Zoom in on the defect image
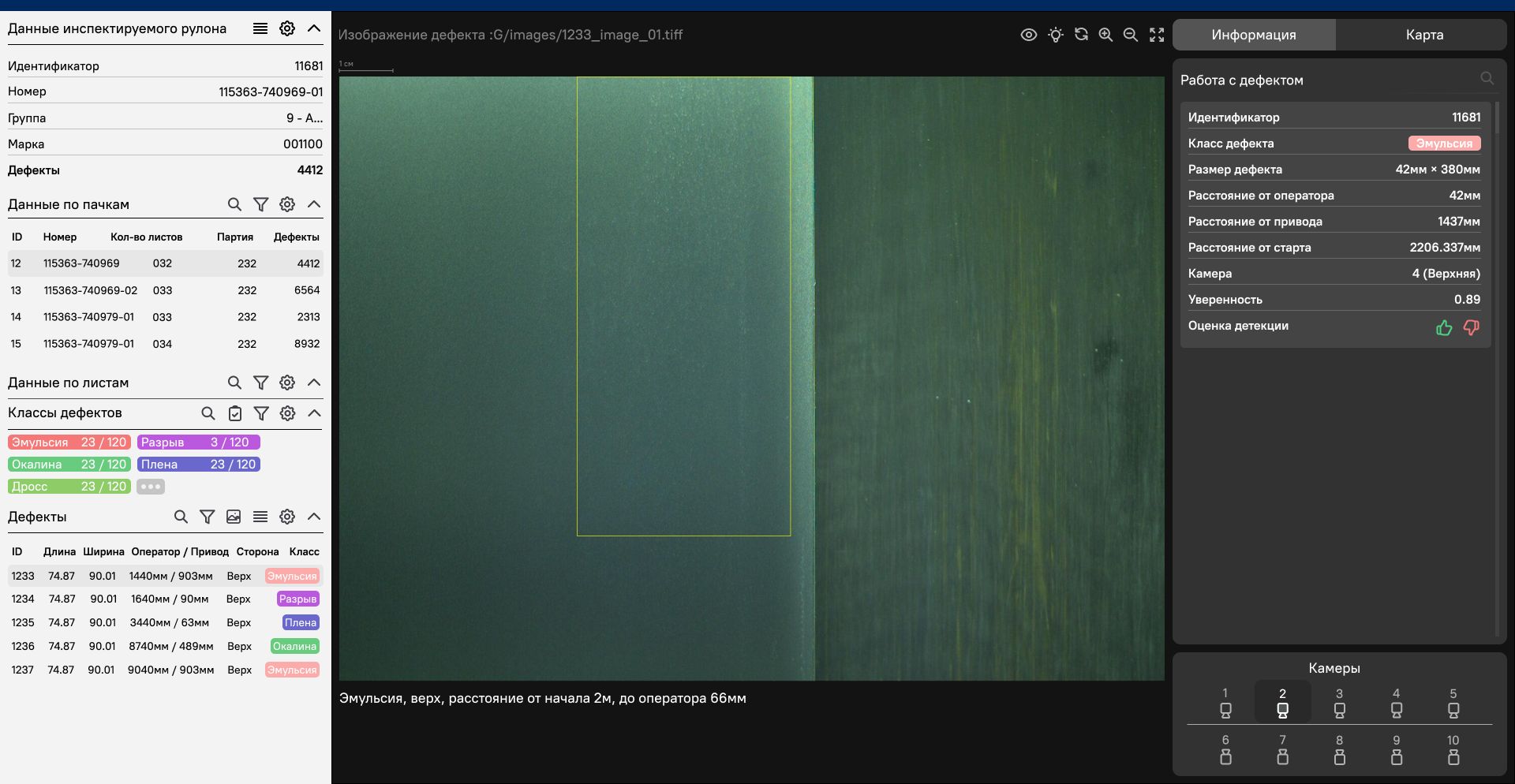This screenshot has width=1515, height=784. tap(1106, 35)
